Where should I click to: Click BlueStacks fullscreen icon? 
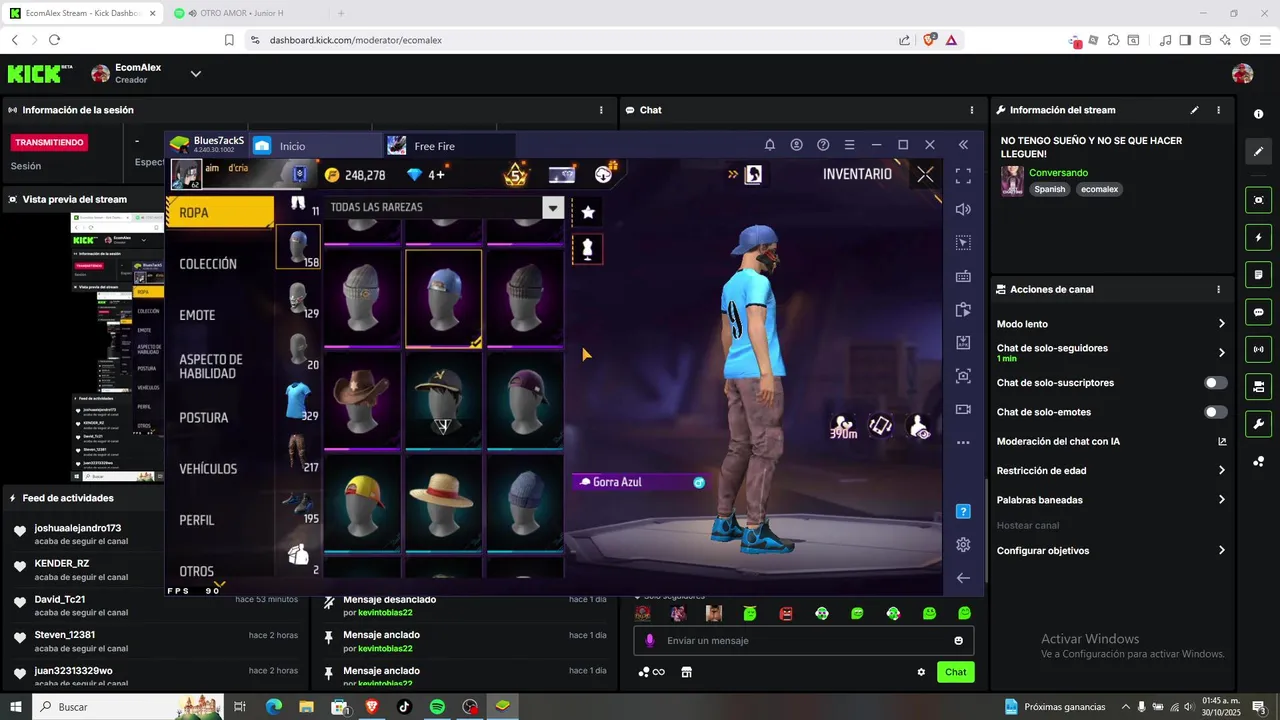click(963, 176)
